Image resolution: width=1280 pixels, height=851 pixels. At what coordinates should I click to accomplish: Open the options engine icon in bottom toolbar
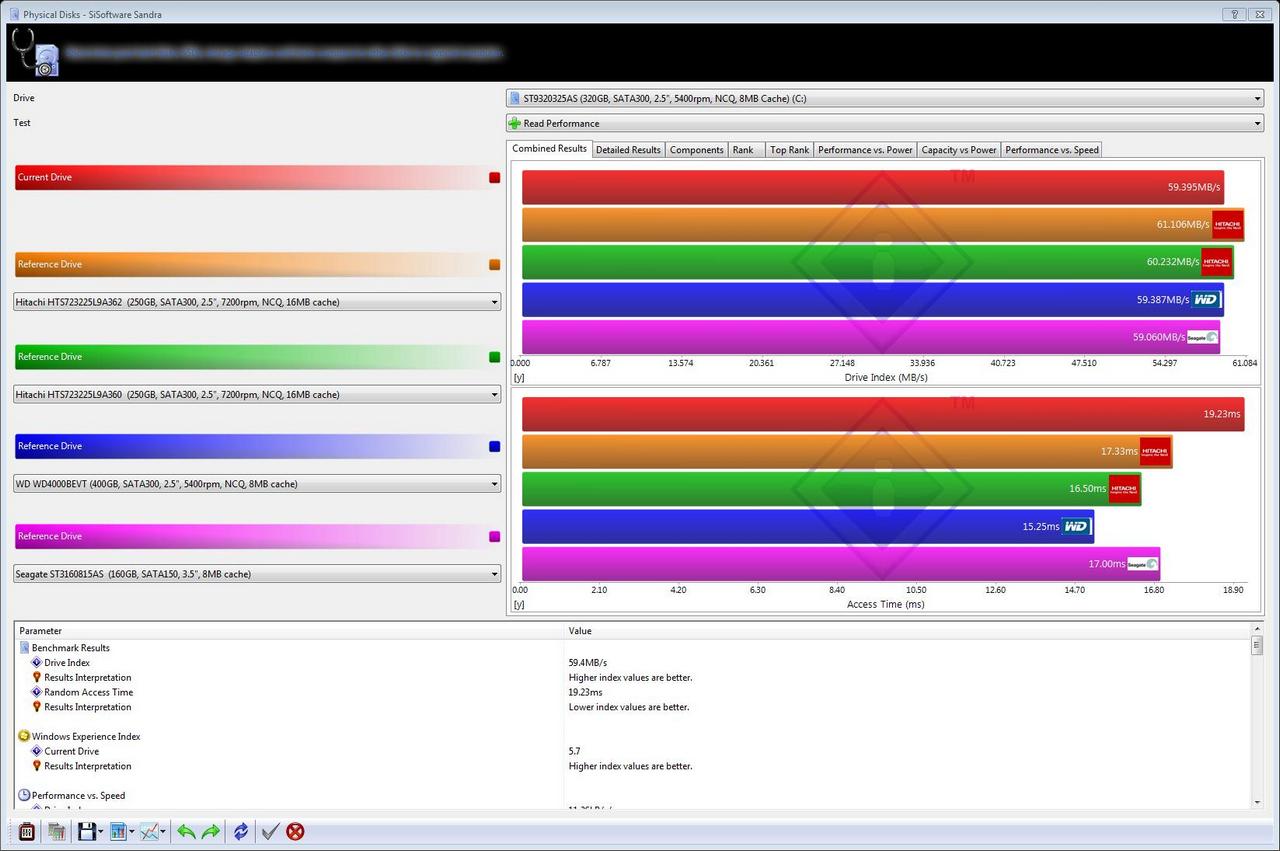pos(26,831)
